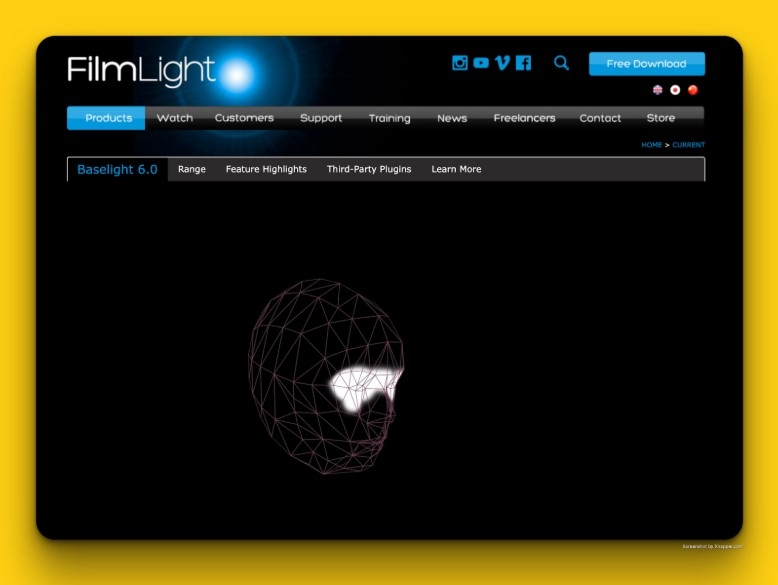The height and width of the screenshot is (585, 778).
Task: Select the Baselight 6.0 tab
Action: click(x=118, y=170)
